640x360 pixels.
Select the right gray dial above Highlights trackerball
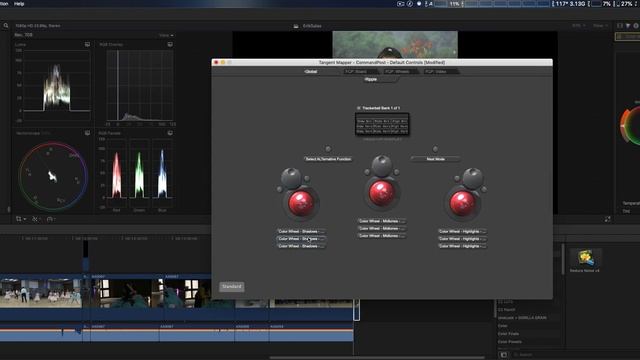[x=473, y=178]
